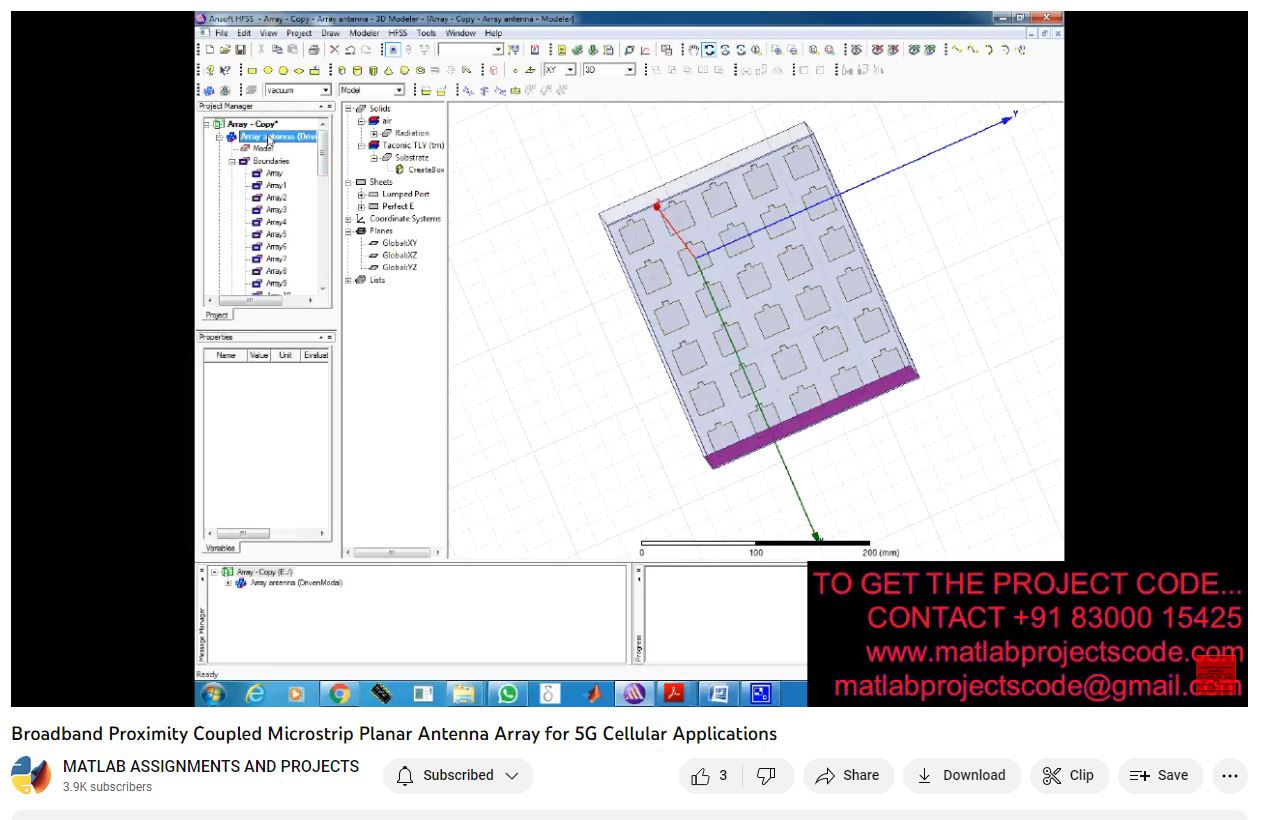Click the Share button
Image resolution: width=1261 pixels, height=820 pixels.
[x=848, y=776]
